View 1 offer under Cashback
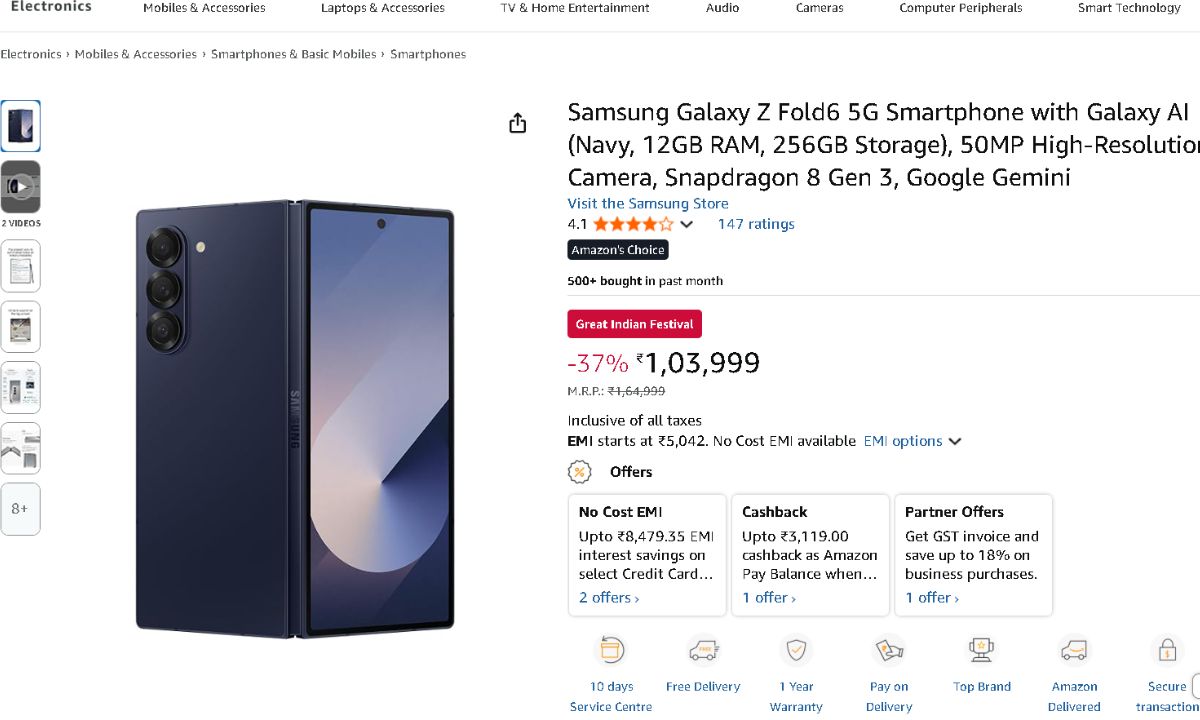Screen dimensions: 1200x720 tap(768, 598)
